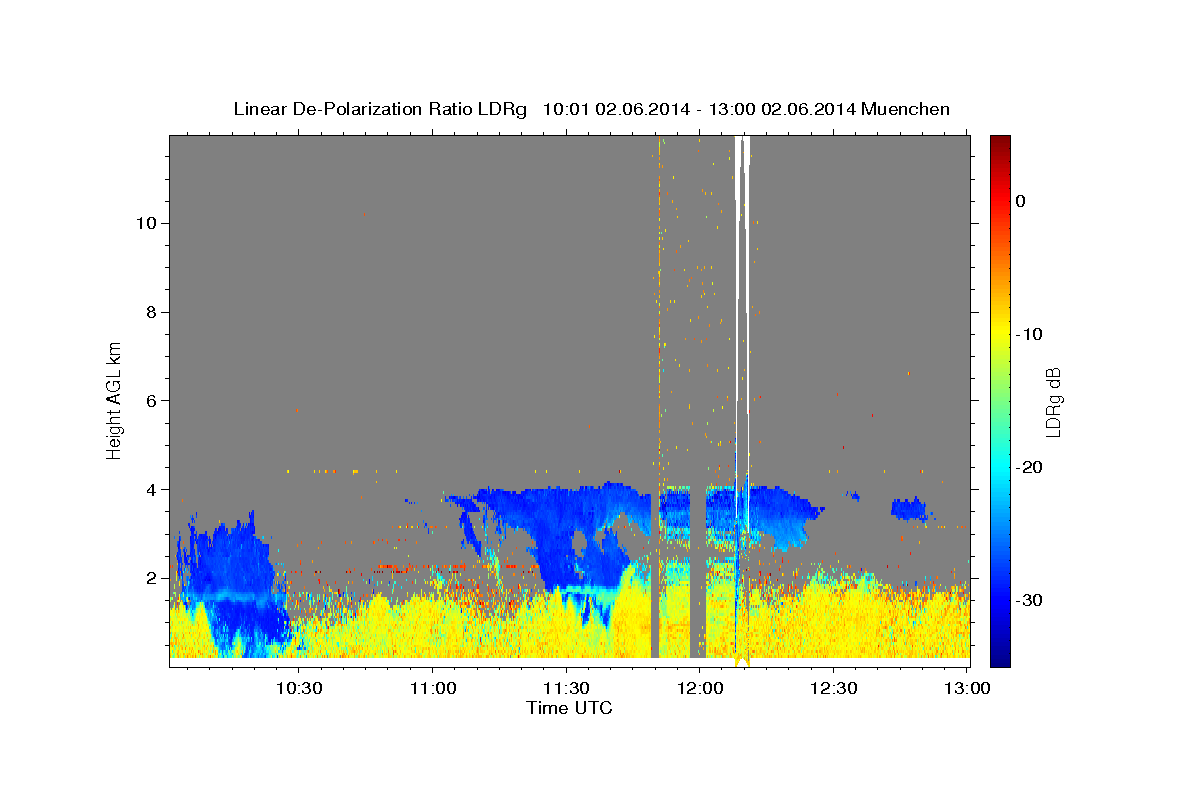Click the 'Time UTC' x-axis label
Viewport: 1200px width, 800px height.
(569, 708)
